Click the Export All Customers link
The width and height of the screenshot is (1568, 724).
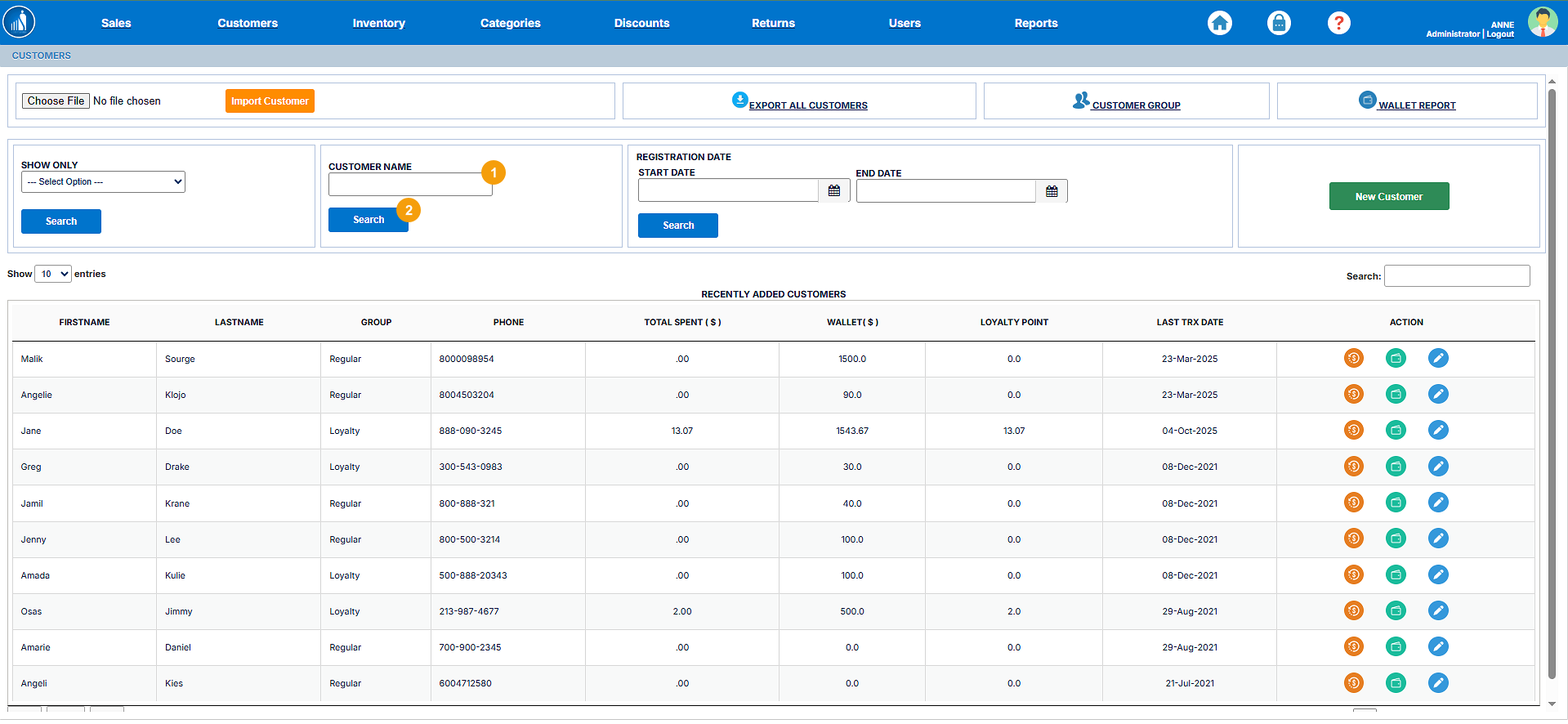(x=807, y=105)
